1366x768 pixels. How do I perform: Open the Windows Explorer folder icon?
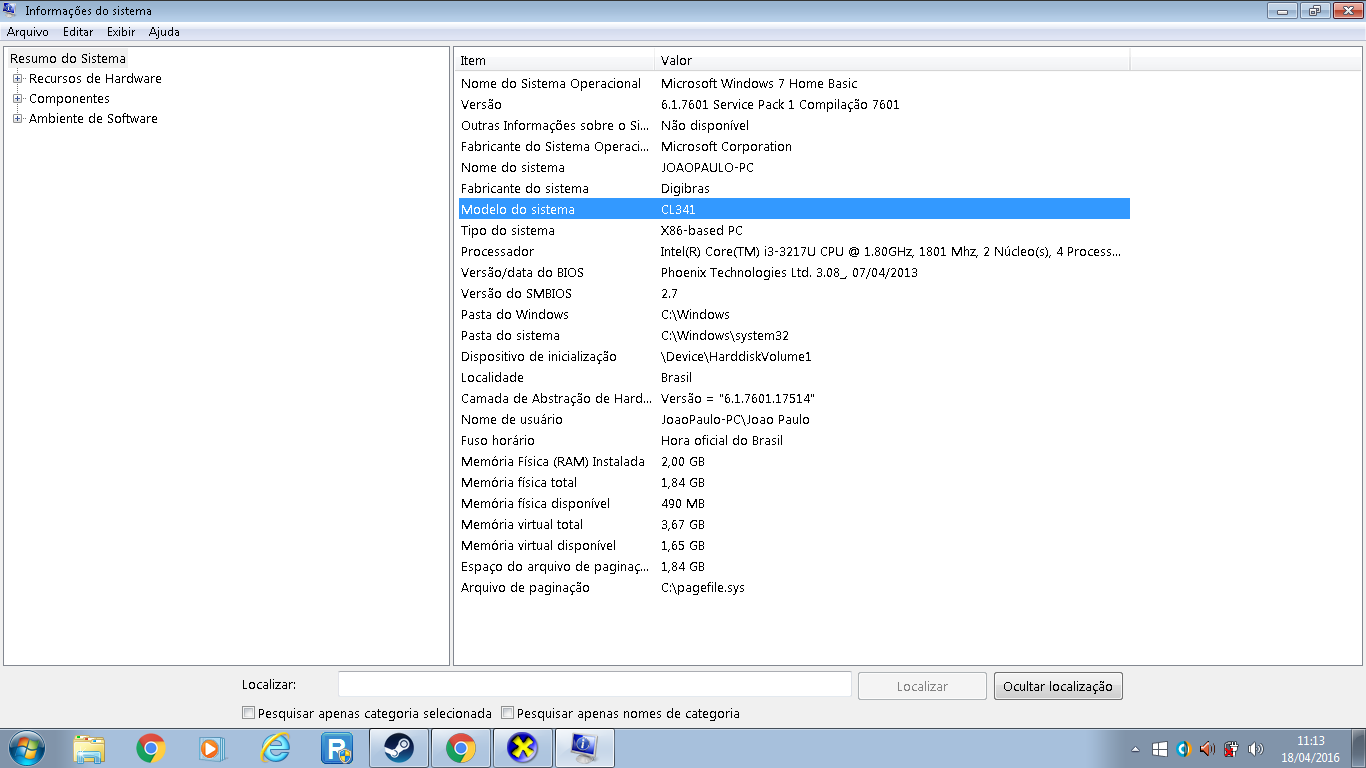coord(89,748)
